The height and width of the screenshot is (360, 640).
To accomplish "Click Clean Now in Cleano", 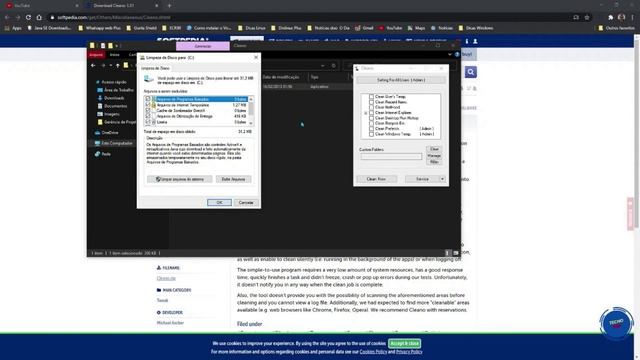I will click(376, 179).
